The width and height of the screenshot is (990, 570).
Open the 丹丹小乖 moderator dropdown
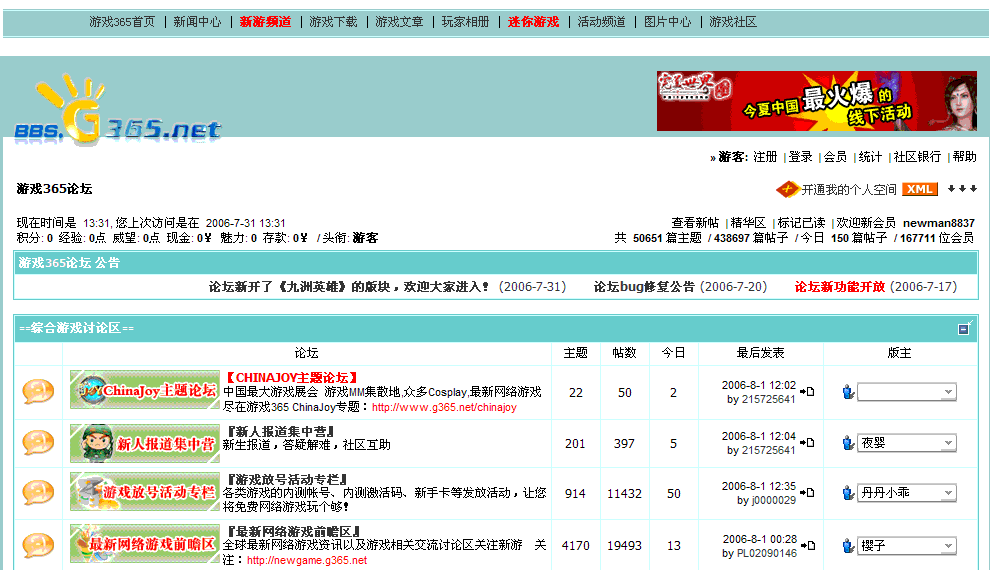pos(907,493)
